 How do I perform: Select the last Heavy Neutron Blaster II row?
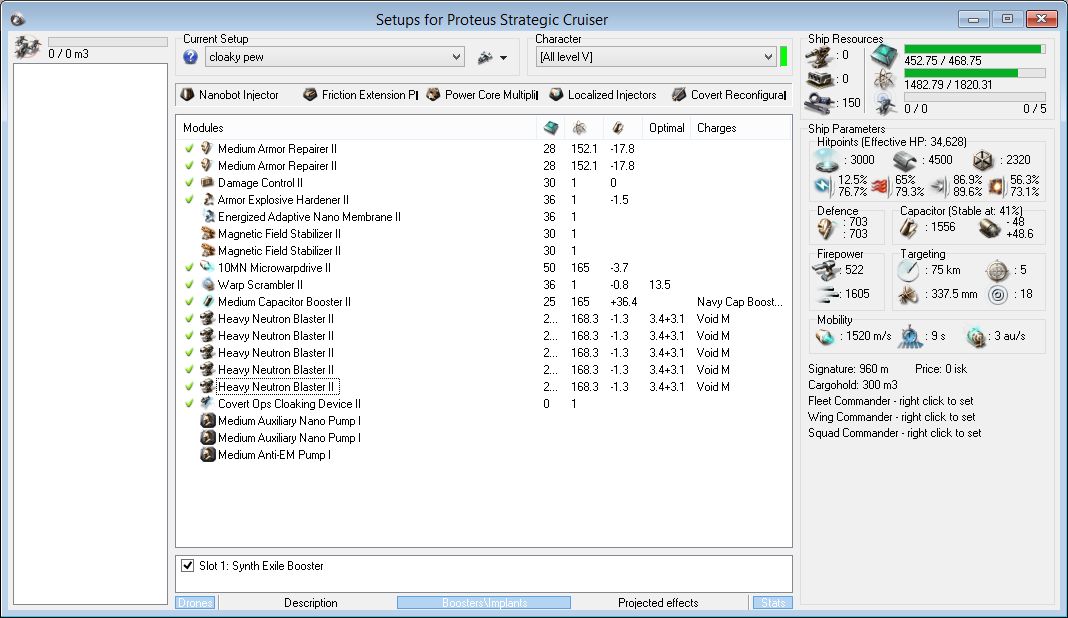click(x=484, y=386)
